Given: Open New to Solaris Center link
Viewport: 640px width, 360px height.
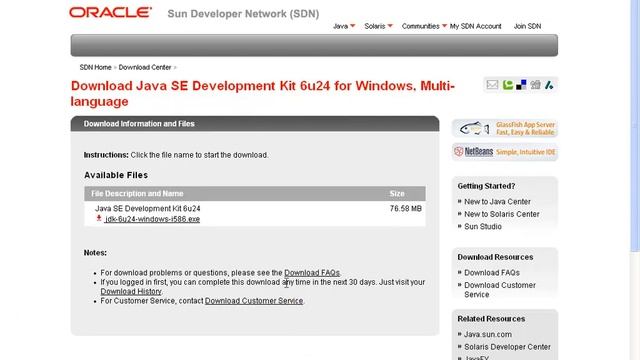Looking at the screenshot, I should 502,214.
